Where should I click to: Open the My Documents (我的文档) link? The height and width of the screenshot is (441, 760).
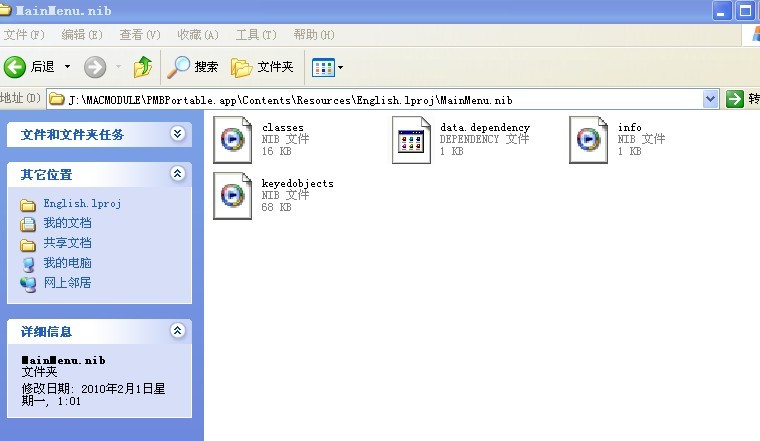click(x=67, y=223)
